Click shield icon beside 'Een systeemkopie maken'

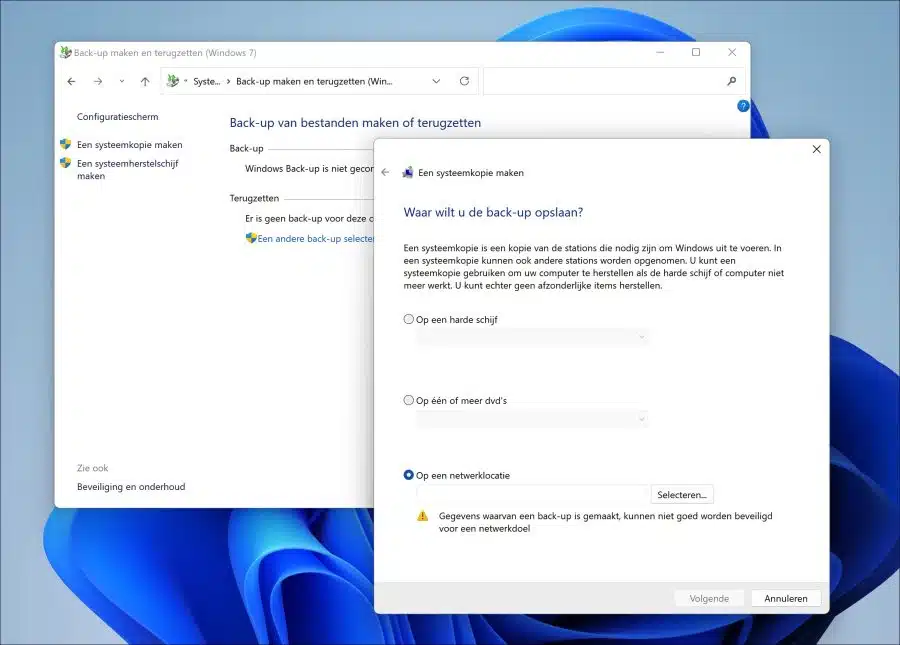click(x=65, y=144)
